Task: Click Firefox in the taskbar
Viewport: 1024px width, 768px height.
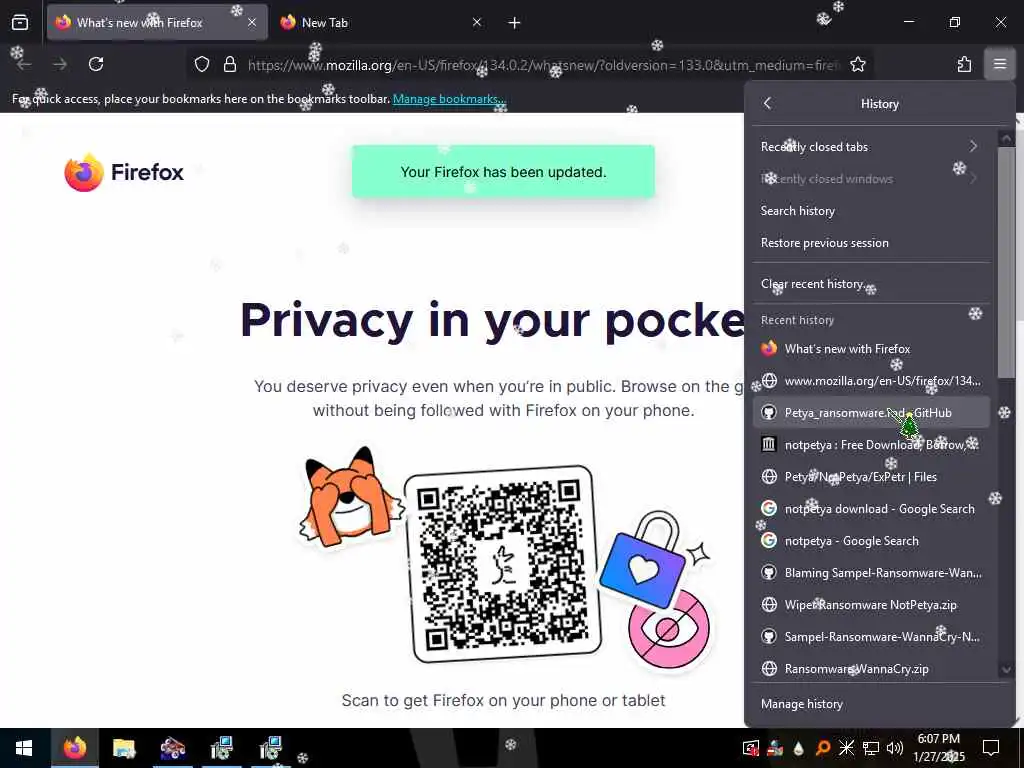Action: (x=74, y=748)
